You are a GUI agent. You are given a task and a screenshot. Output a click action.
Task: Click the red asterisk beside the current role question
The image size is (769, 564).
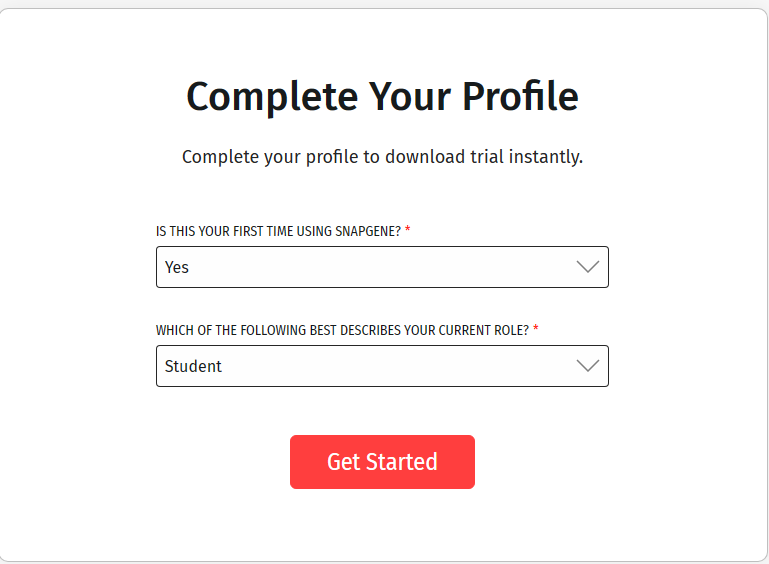pyautogui.click(x=536, y=329)
